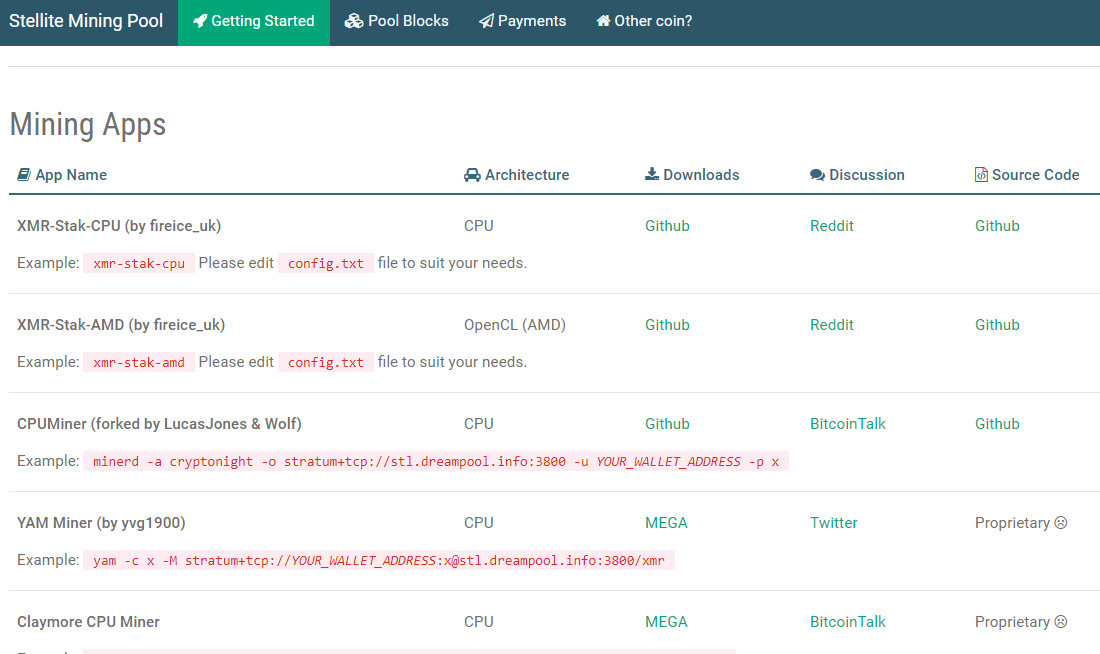Click the chat bubbles icon beside Discussion
Viewport: 1100px width, 654px height.
817,175
